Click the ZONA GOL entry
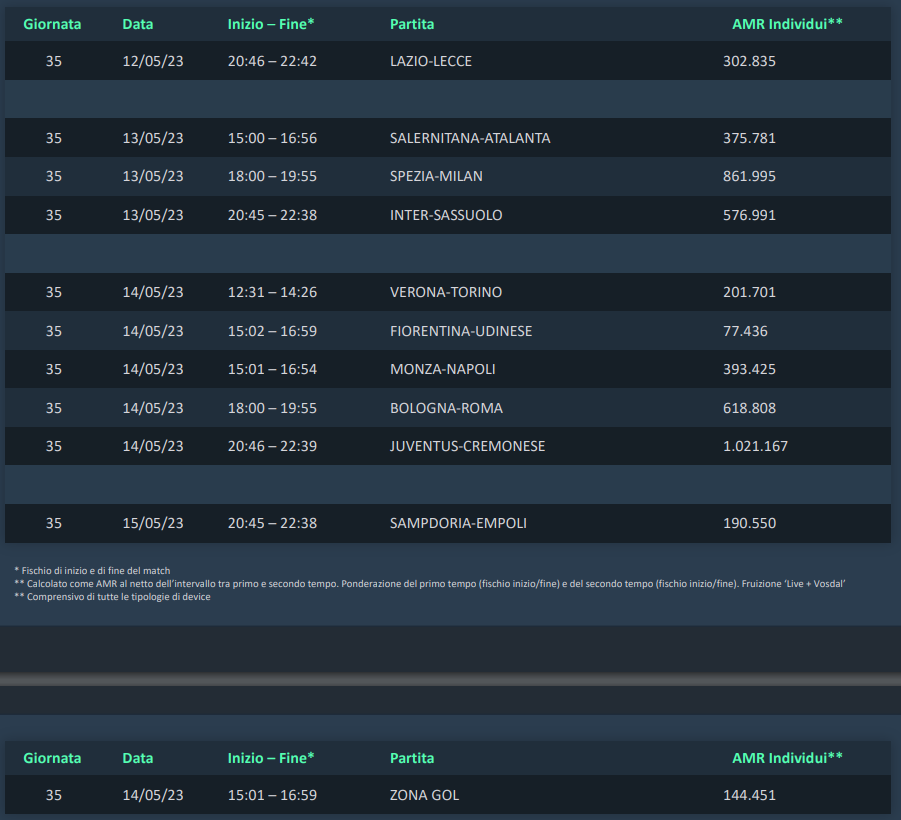 425,795
